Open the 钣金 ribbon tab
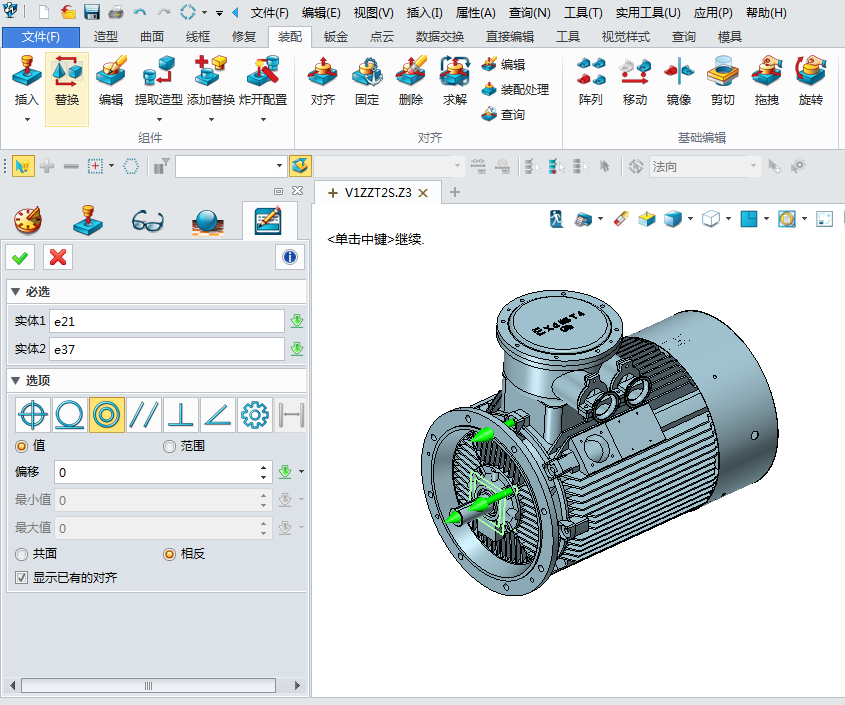This screenshot has width=845, height=705. 336,37
